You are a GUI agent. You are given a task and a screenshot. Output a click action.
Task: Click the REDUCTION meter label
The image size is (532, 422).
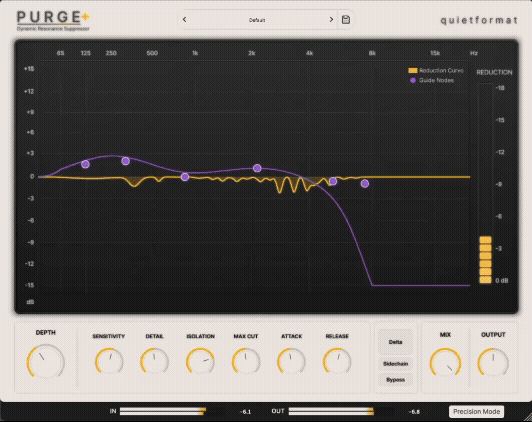click(494, 72)
